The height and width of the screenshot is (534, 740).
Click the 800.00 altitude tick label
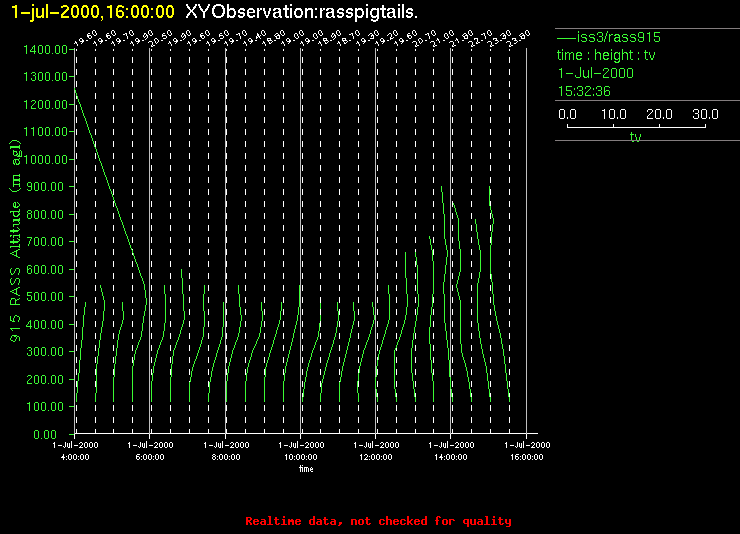click(47, 215)
